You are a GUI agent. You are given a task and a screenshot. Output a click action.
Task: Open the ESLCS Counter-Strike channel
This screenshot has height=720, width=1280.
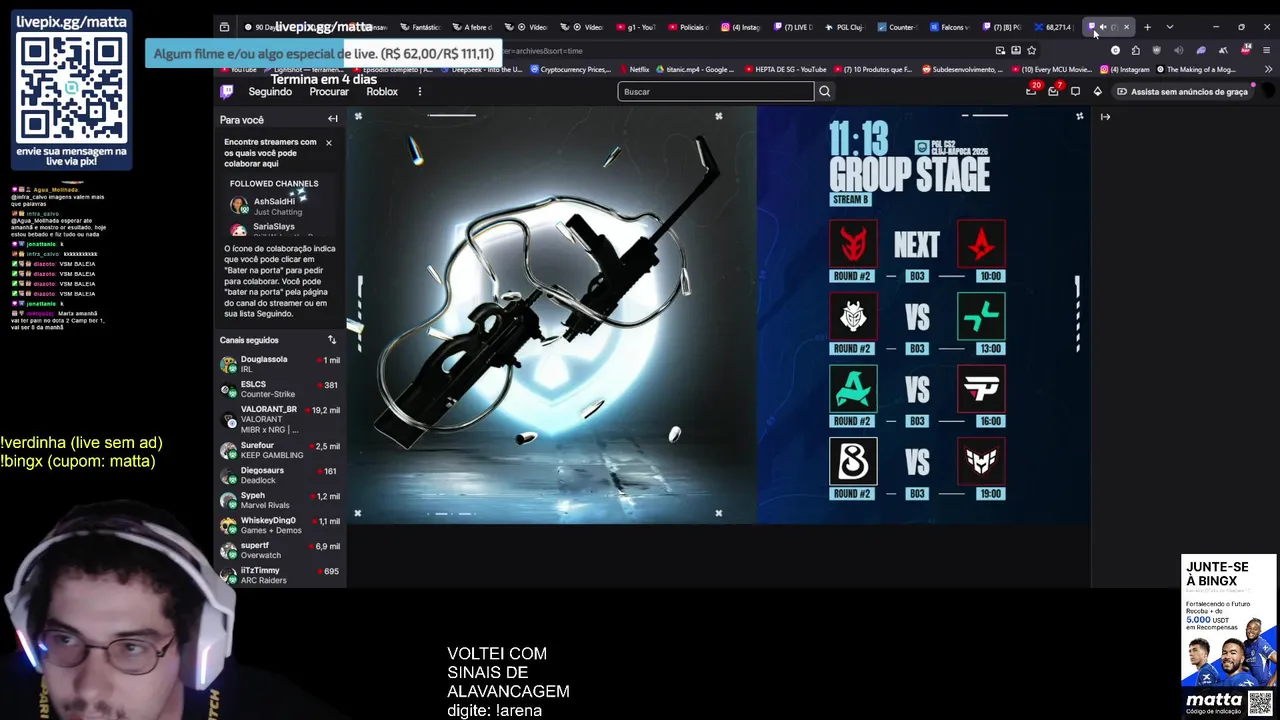280,389
